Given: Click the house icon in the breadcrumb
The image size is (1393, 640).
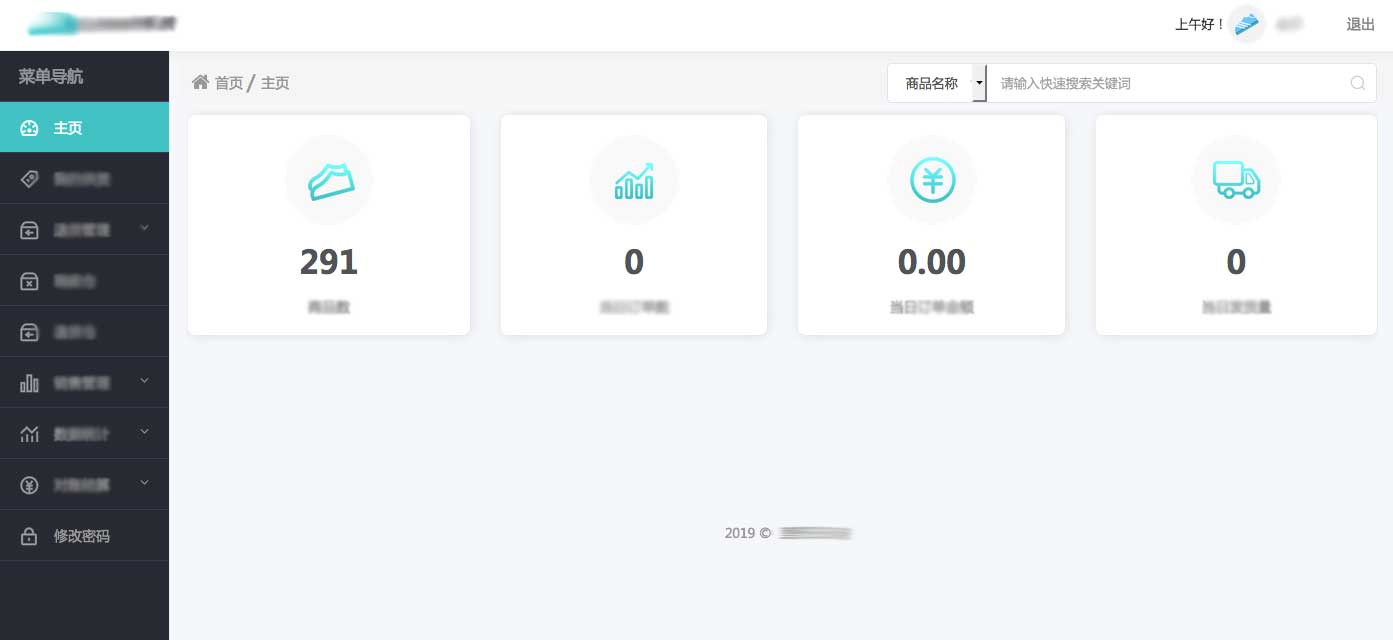Looking at the screenshot, I should tap(200, 82).
